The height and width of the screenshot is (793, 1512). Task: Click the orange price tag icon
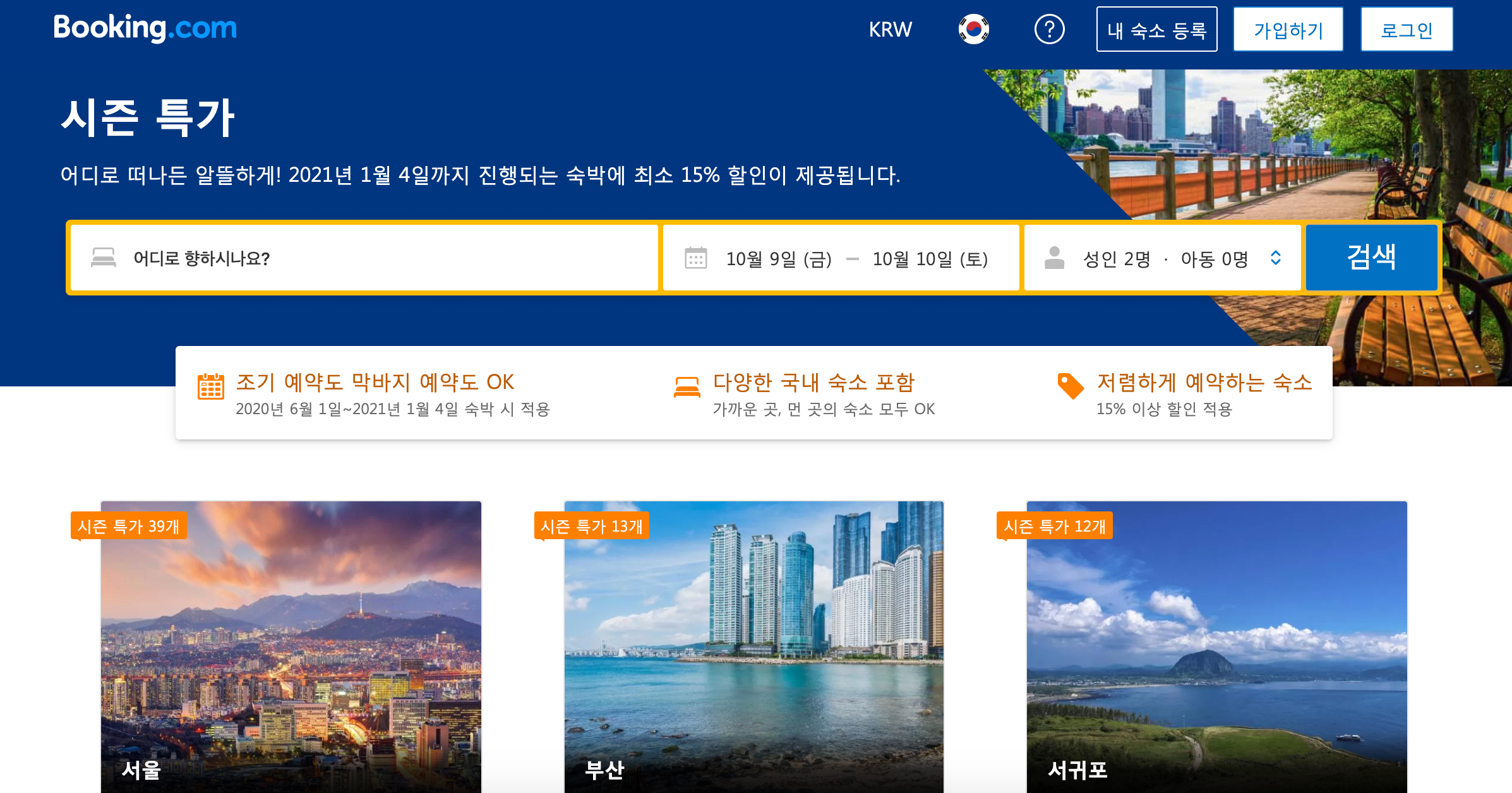point(1071,386)
